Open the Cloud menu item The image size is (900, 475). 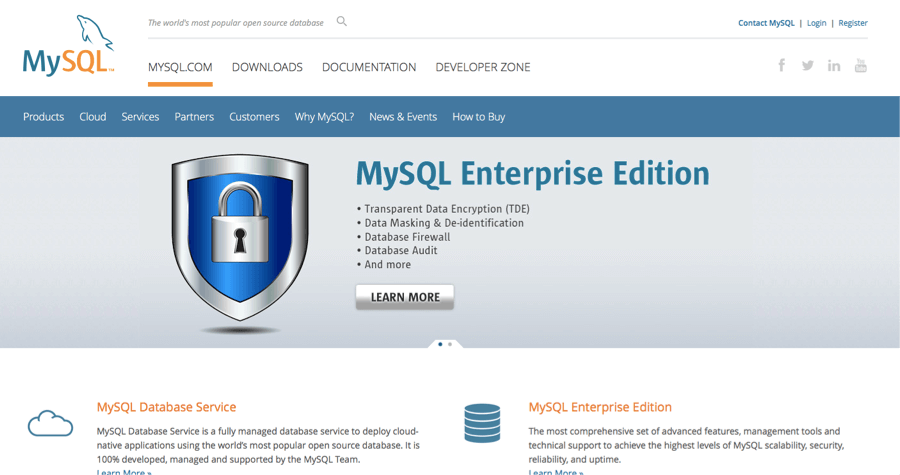pyautogui.click(x=93, y=117)
